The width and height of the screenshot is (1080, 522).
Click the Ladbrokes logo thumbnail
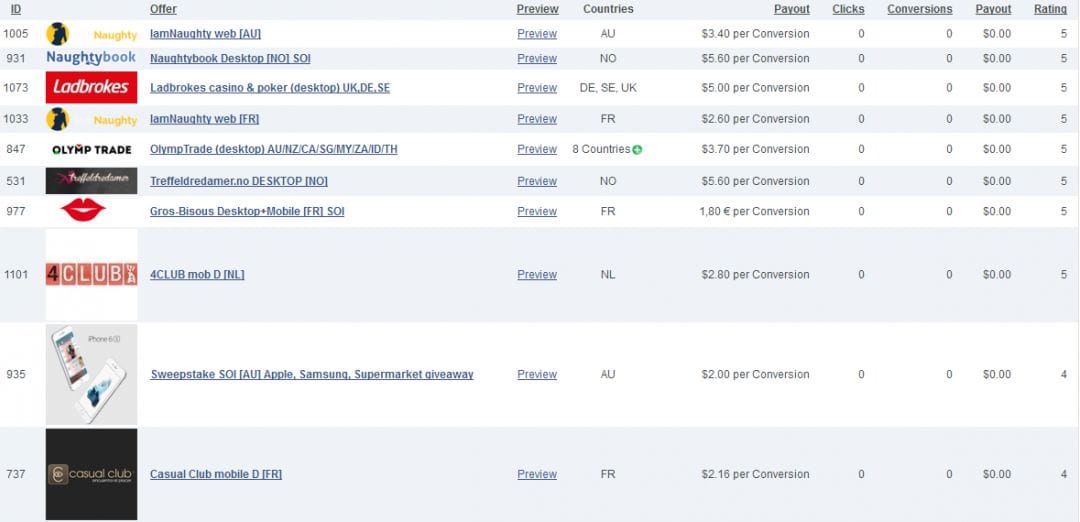click(x=91, y=87)
